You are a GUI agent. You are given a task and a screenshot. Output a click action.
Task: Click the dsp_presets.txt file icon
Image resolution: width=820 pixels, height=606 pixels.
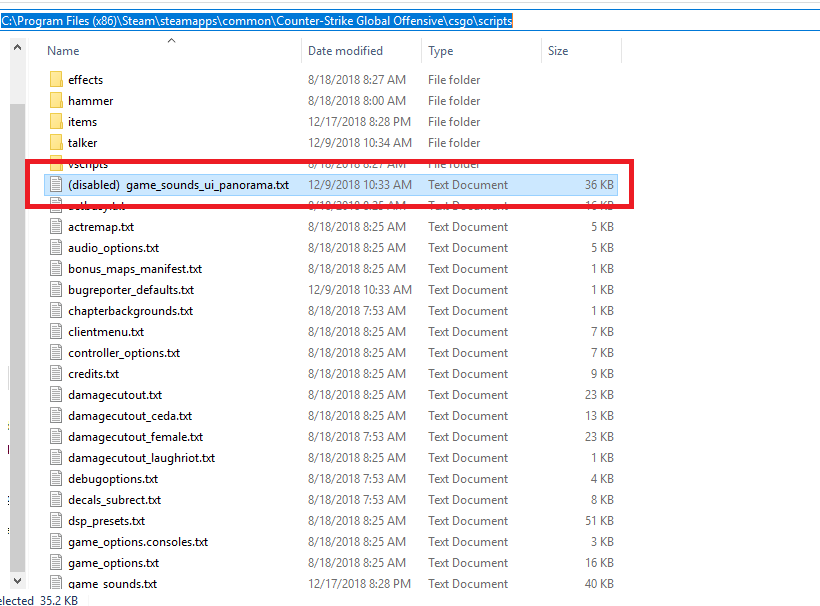56,520
